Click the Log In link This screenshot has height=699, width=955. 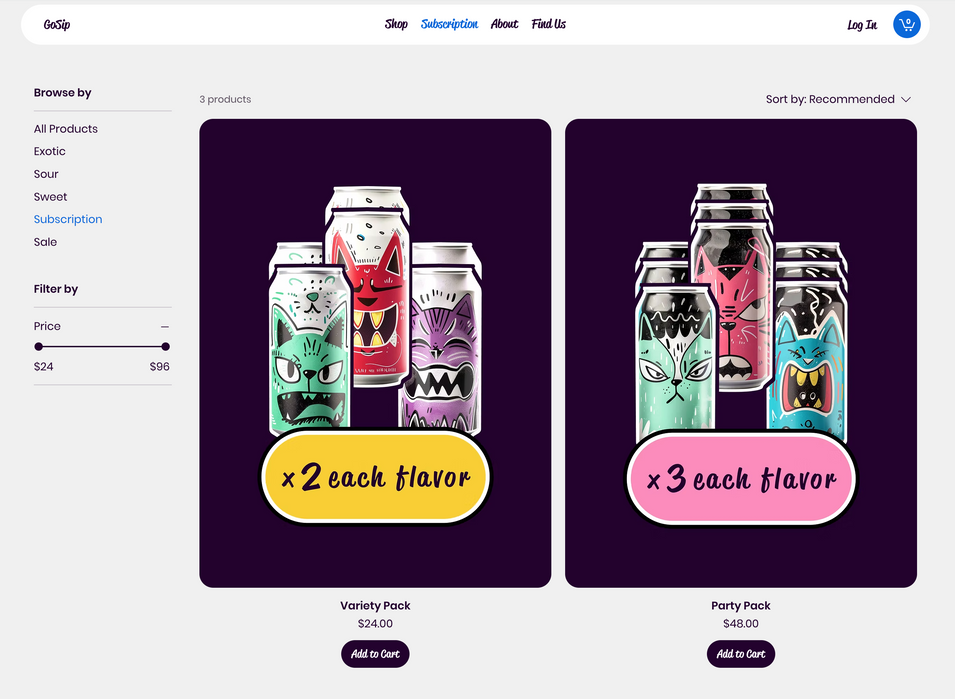point(862,25)
